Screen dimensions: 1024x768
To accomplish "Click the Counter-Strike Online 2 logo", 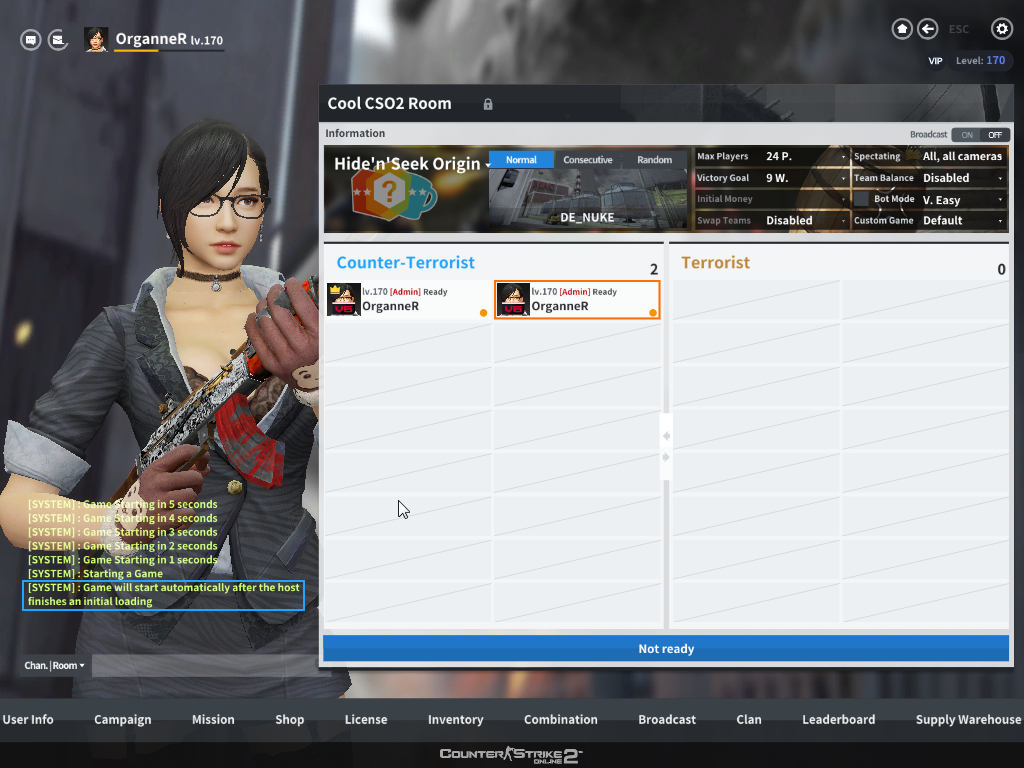I will [511, 756].
